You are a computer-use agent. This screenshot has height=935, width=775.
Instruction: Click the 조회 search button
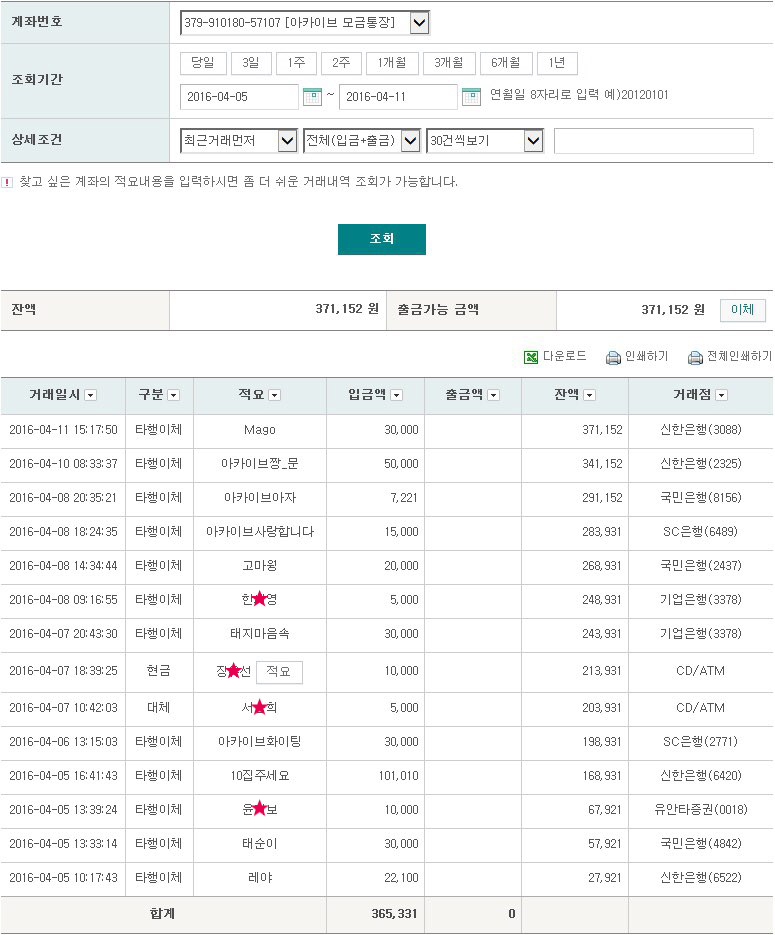click(x=382, y=239)
